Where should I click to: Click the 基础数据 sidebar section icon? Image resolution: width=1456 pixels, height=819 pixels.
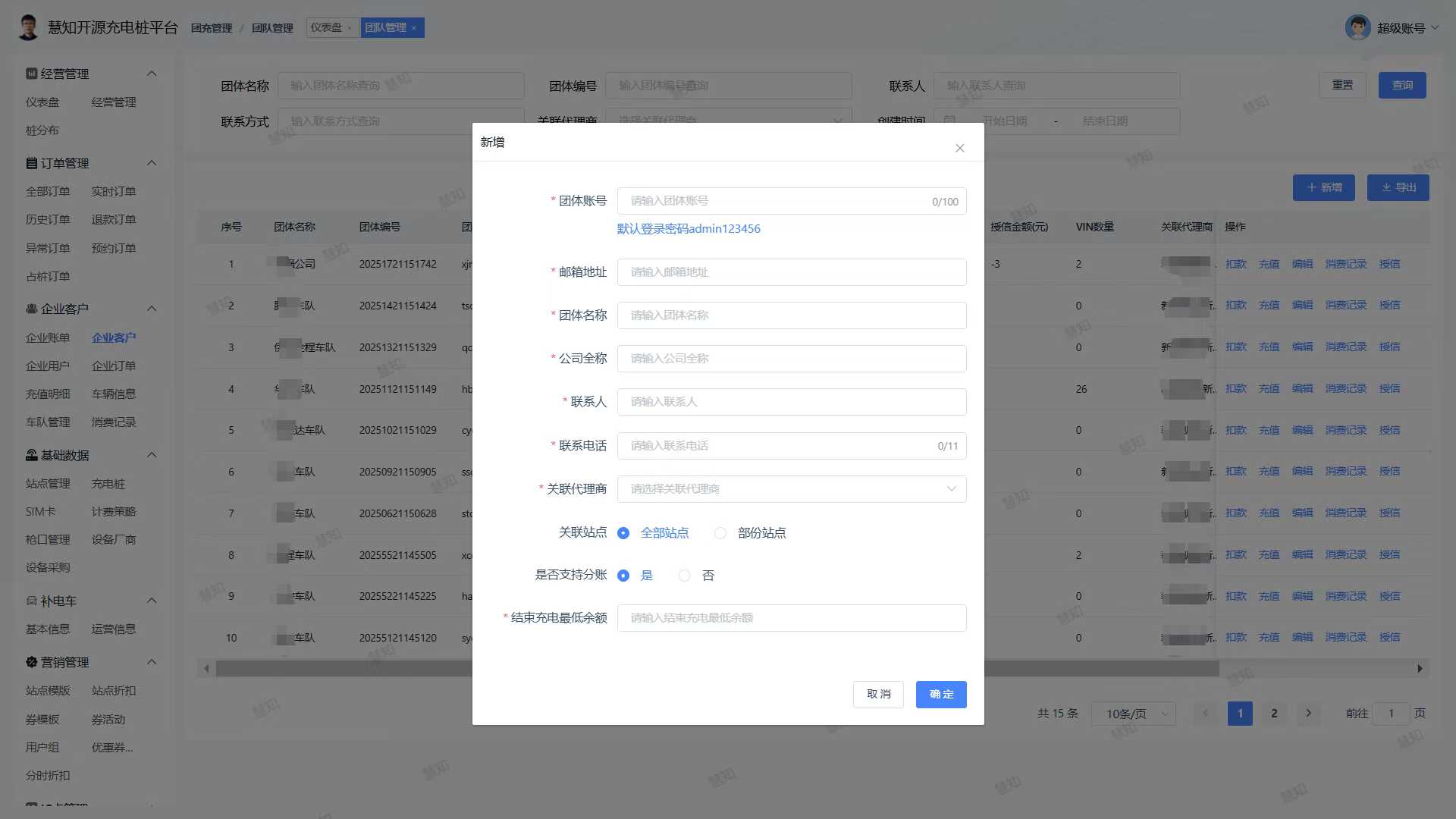point(31,455)
